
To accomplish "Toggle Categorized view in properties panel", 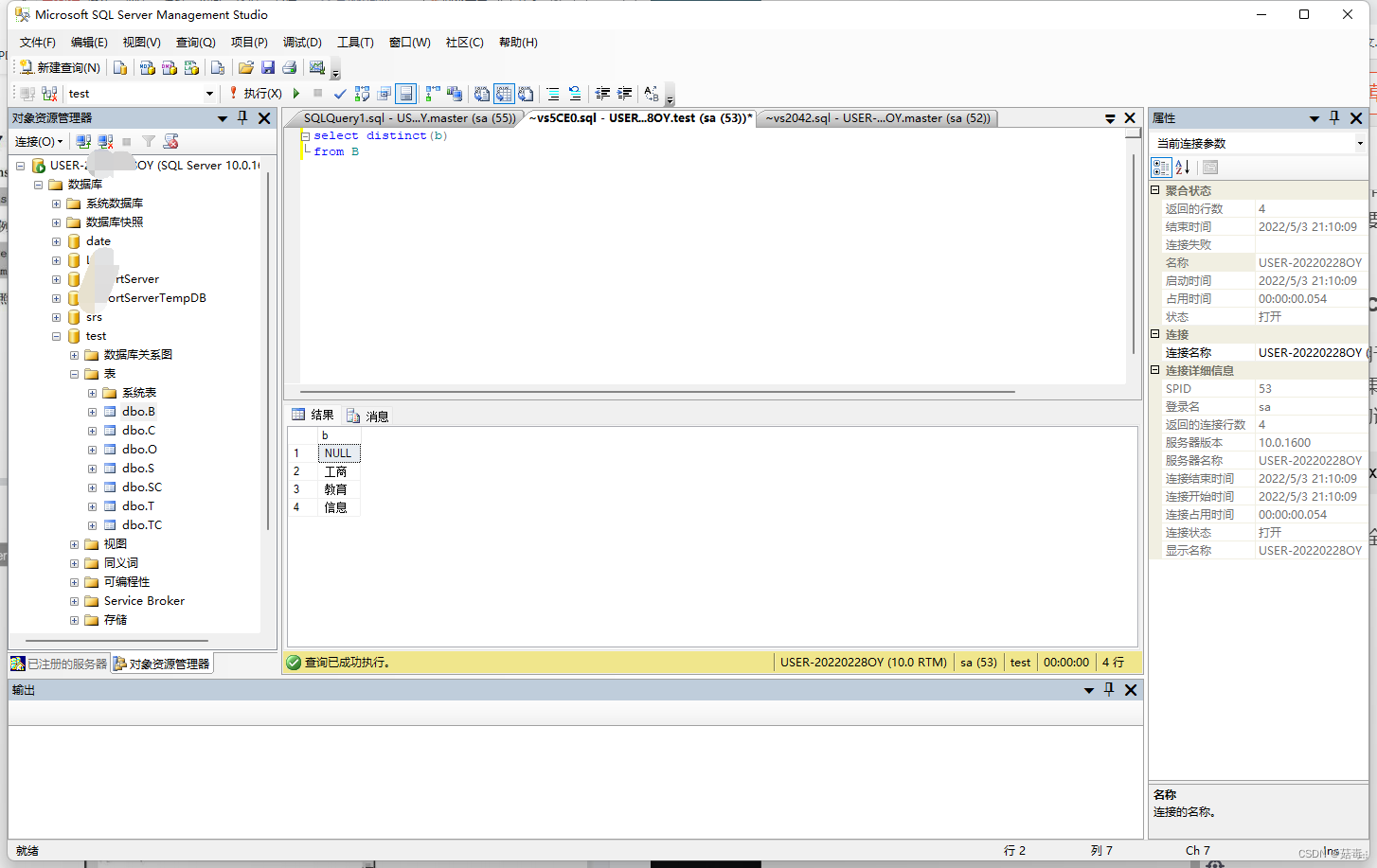I will [1161, 168].
